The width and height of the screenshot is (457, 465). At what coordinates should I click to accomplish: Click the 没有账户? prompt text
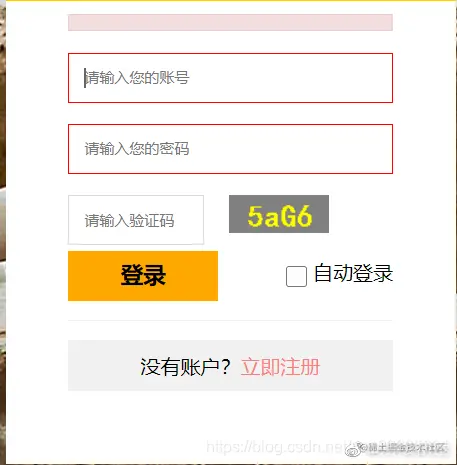pyautogui.click(x=185, y=367)
